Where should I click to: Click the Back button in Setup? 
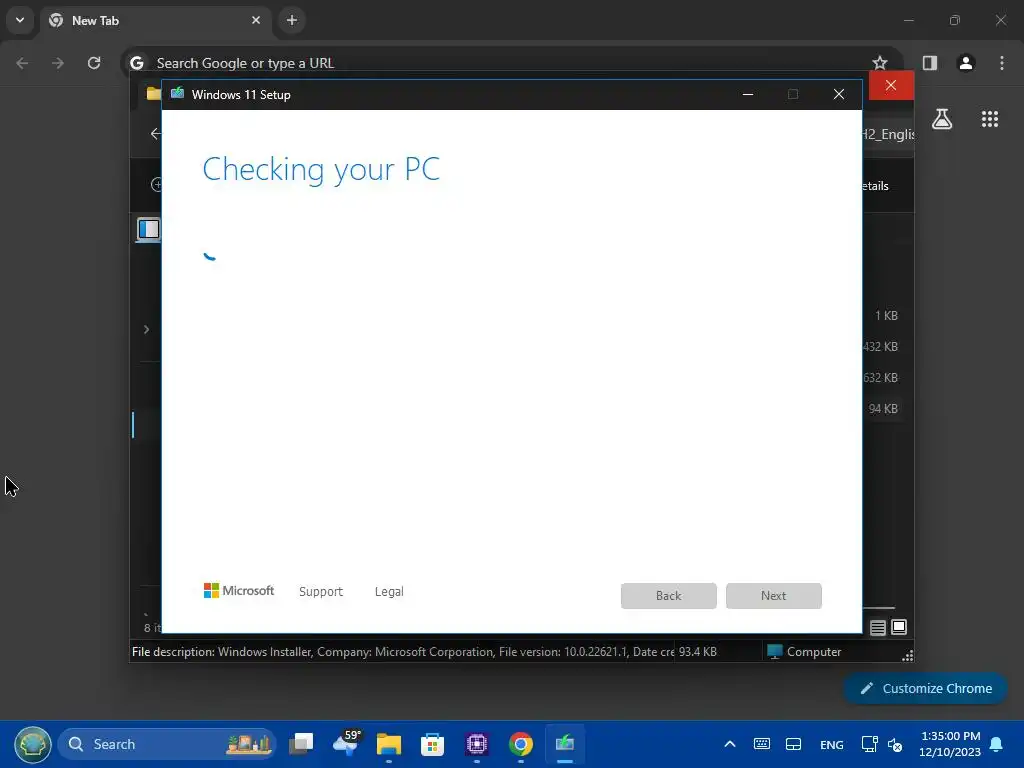(669, 596)
